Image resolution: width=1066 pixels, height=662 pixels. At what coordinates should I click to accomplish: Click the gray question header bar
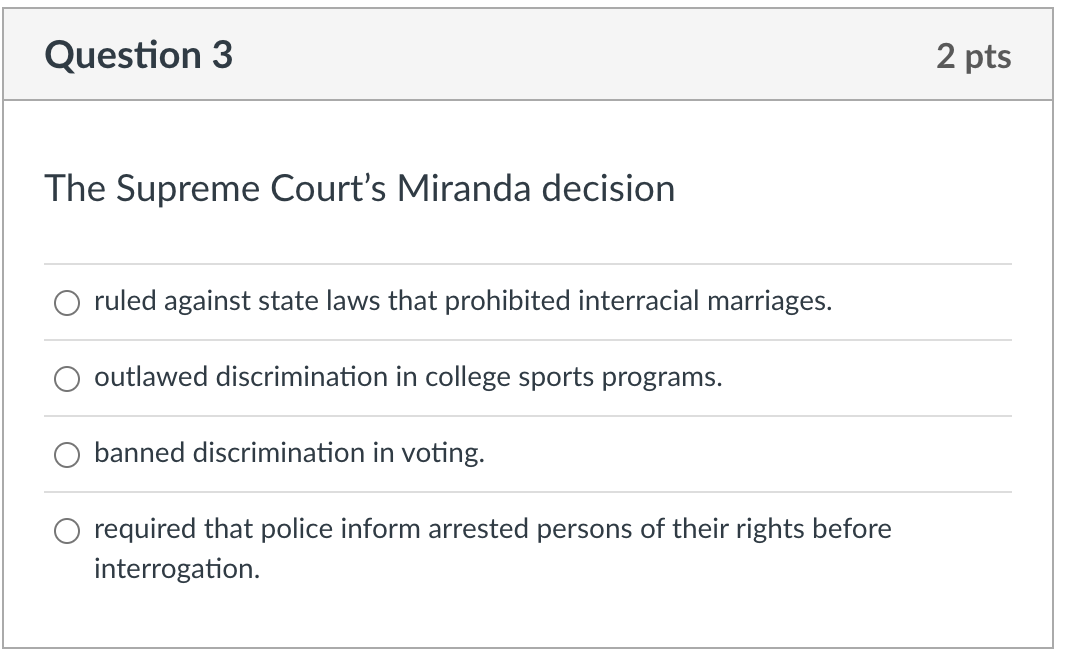pyautogui.click(x=528, y=54)
